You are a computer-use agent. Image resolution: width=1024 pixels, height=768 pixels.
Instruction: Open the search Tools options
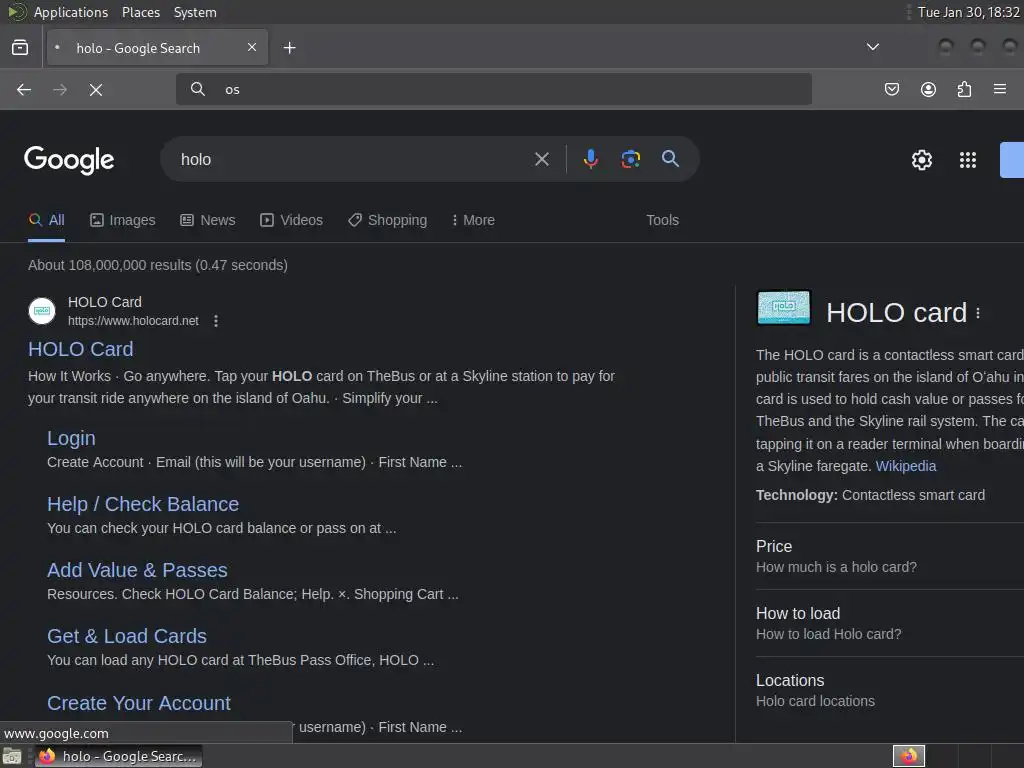pyautogui.click(x=662, y=220)
